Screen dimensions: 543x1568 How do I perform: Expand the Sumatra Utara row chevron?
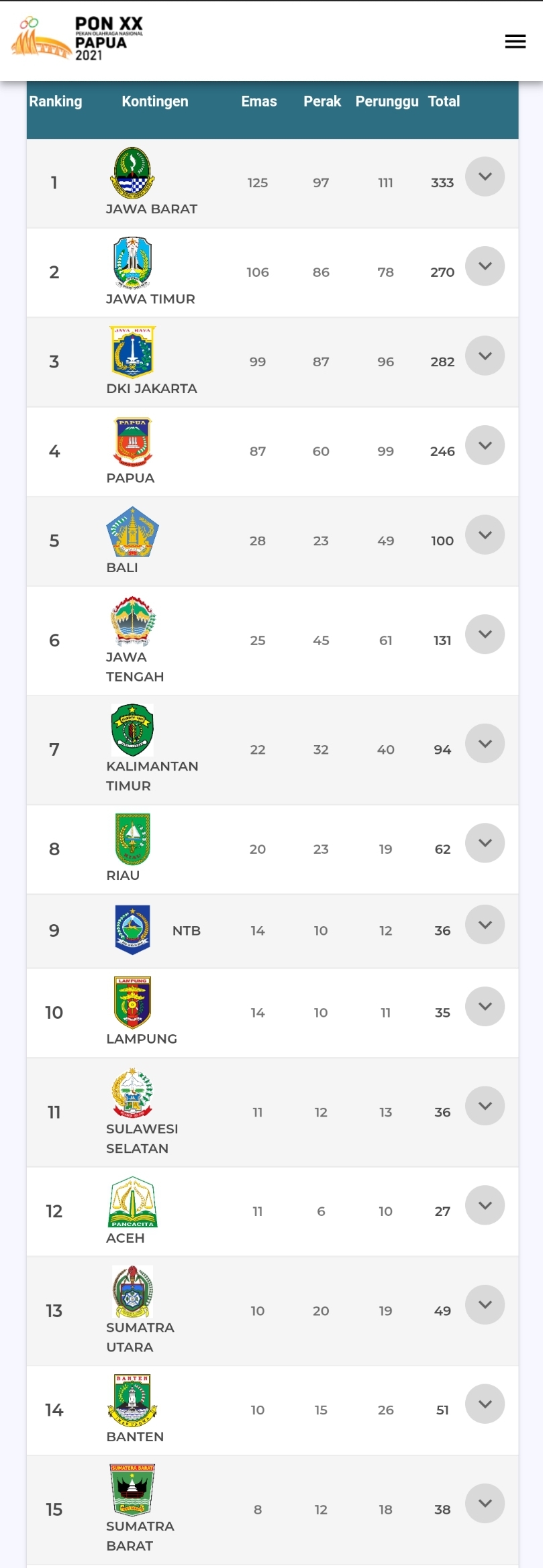pos(485,1305)
